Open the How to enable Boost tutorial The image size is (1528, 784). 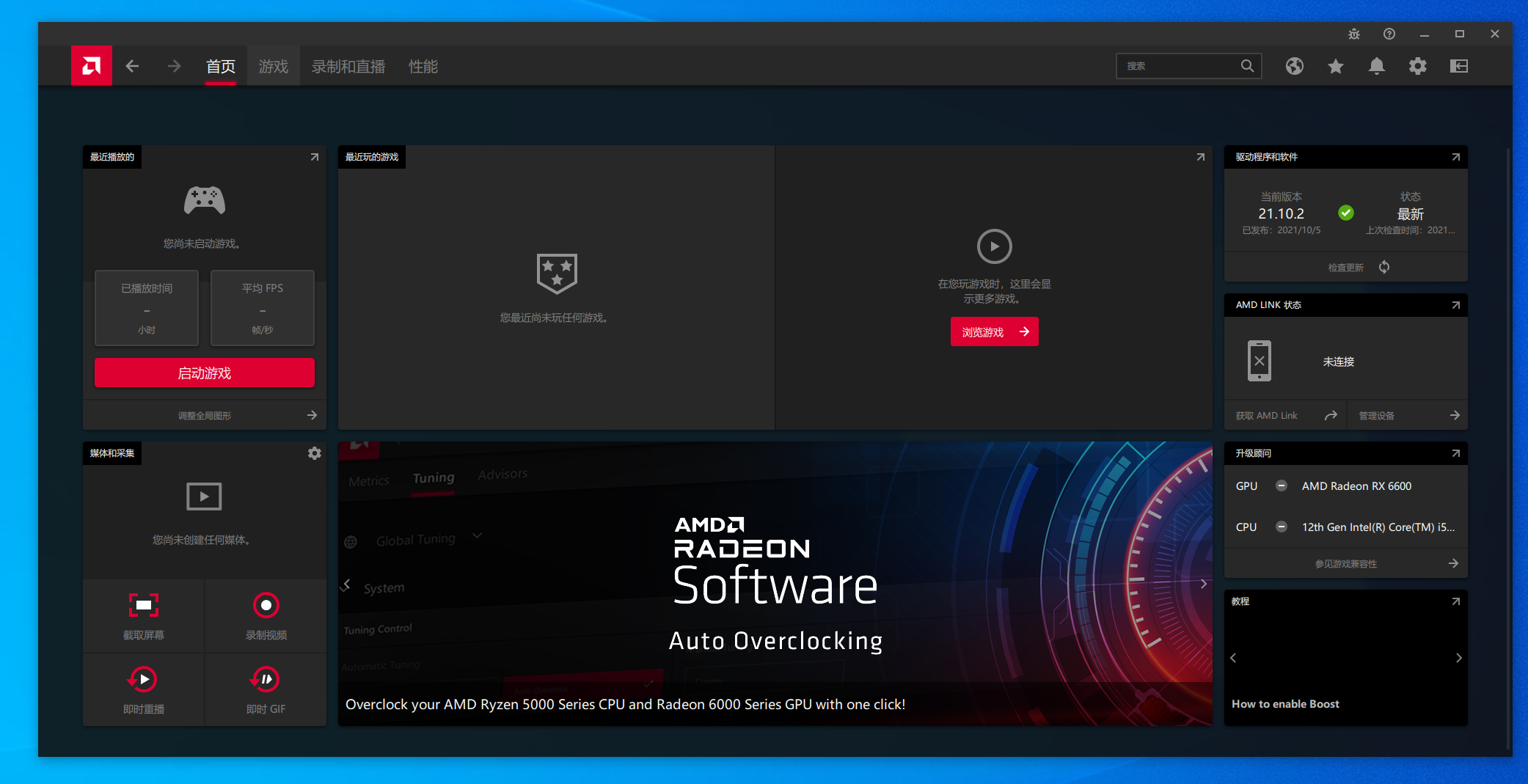[x=1285, y=703]
